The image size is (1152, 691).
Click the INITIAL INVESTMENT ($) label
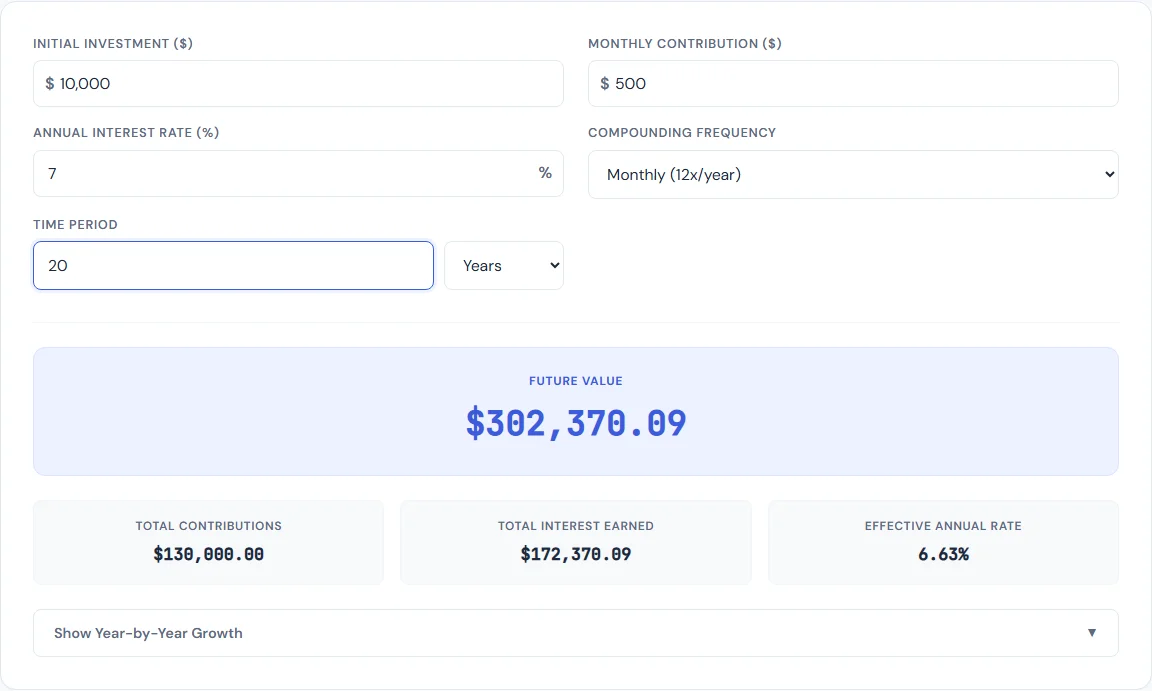113,43
